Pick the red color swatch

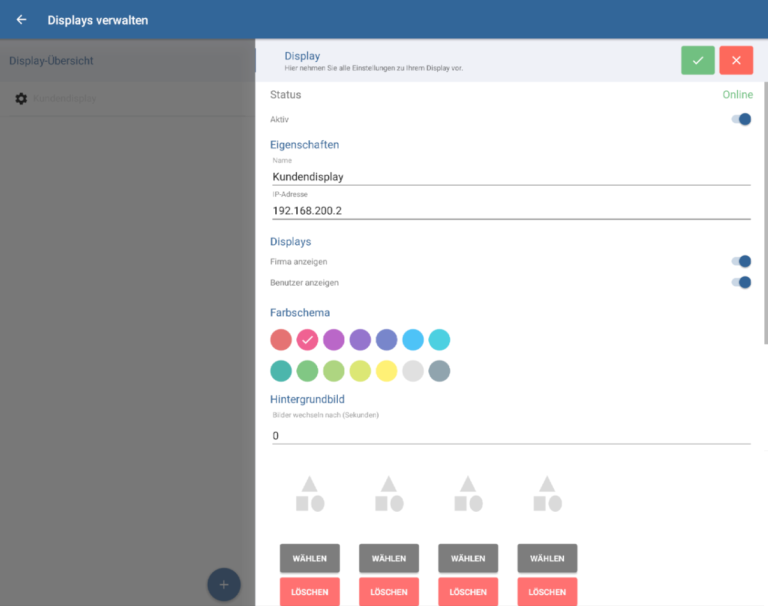[281, 340]
